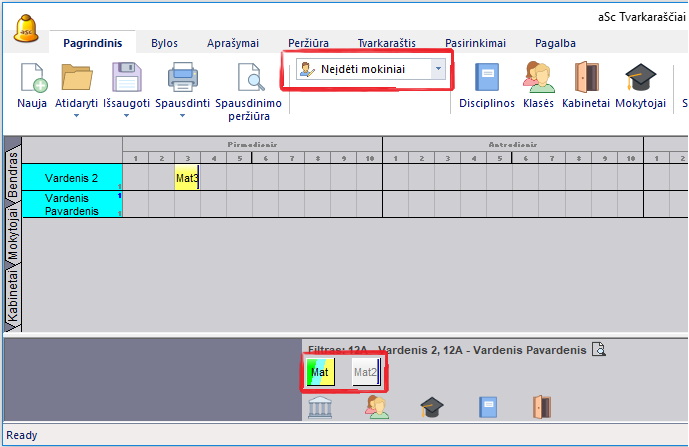This screenshot has width=689, height=447.
Task: Expand the arrow below Spausdinti
Action: [182, 116]
